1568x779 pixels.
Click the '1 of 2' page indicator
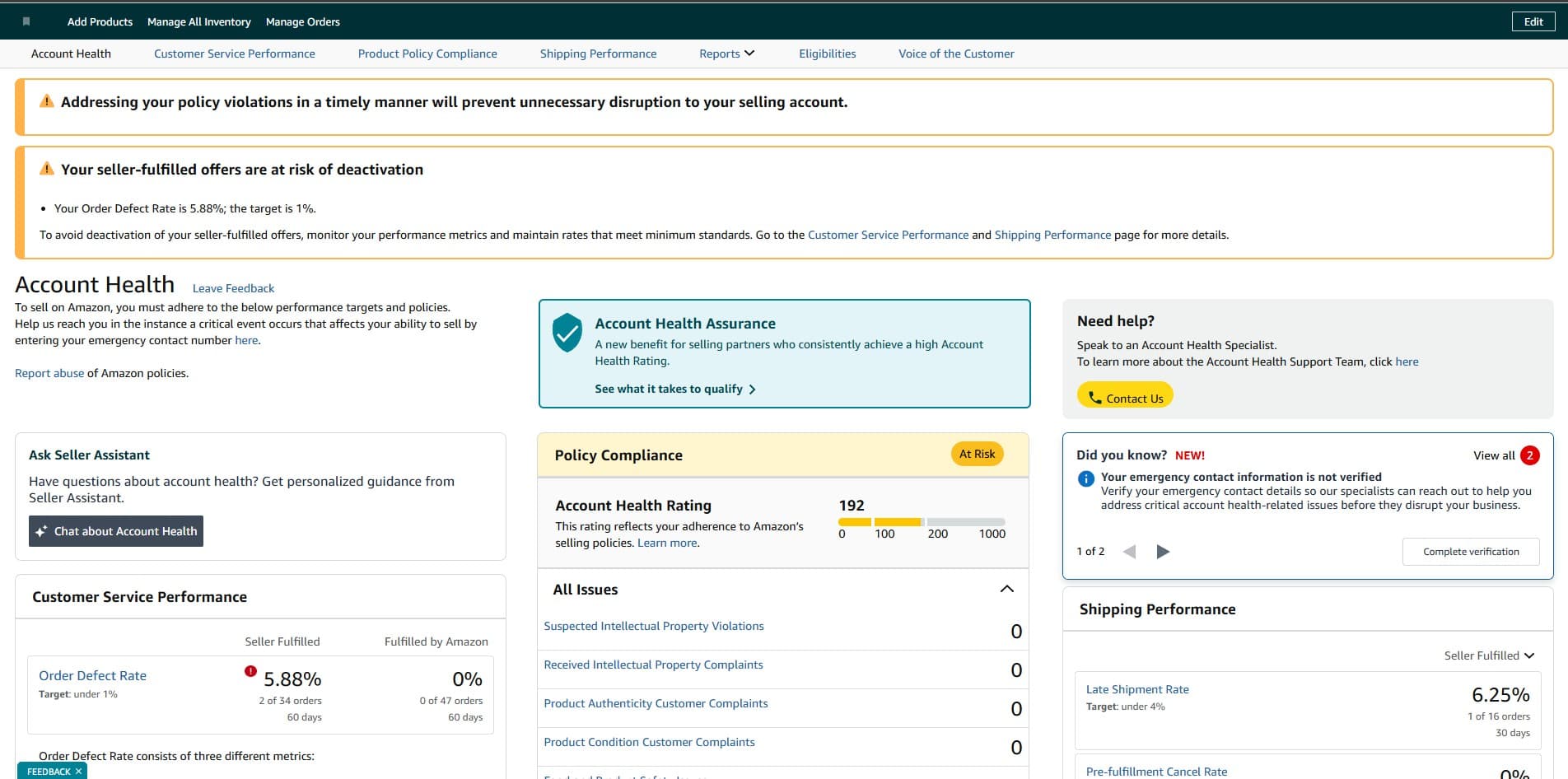point(1090,552)
